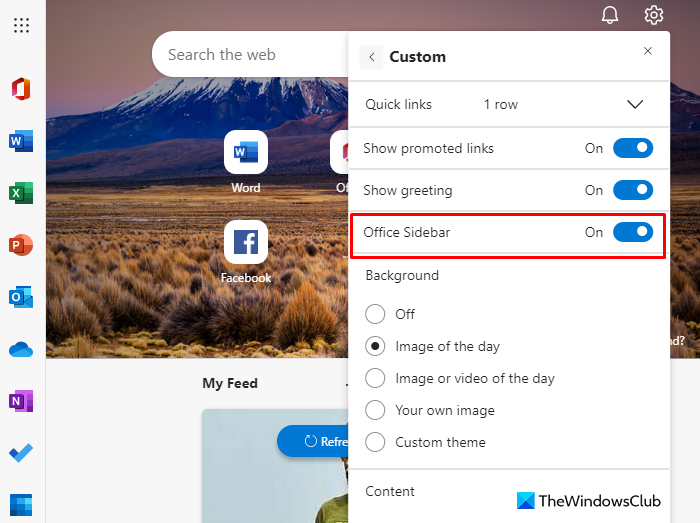Open the blue calendar app icon at sidebar bottom
The image size is (700, 523).
click(x=21, y=505)
